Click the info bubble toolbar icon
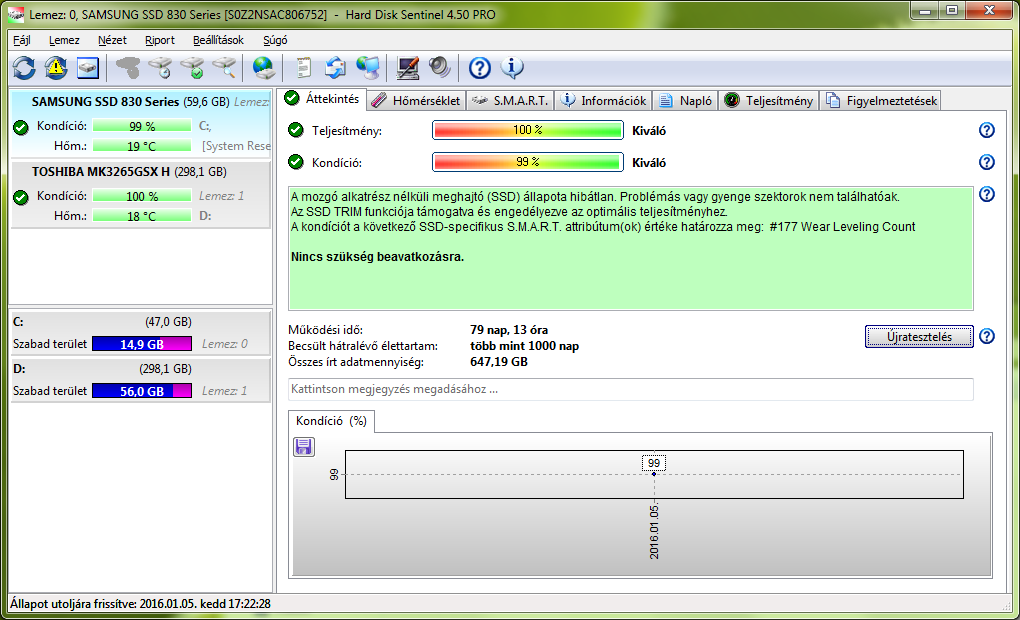The width and height of the screenshot is (1020, 620). tap(512, 68)
